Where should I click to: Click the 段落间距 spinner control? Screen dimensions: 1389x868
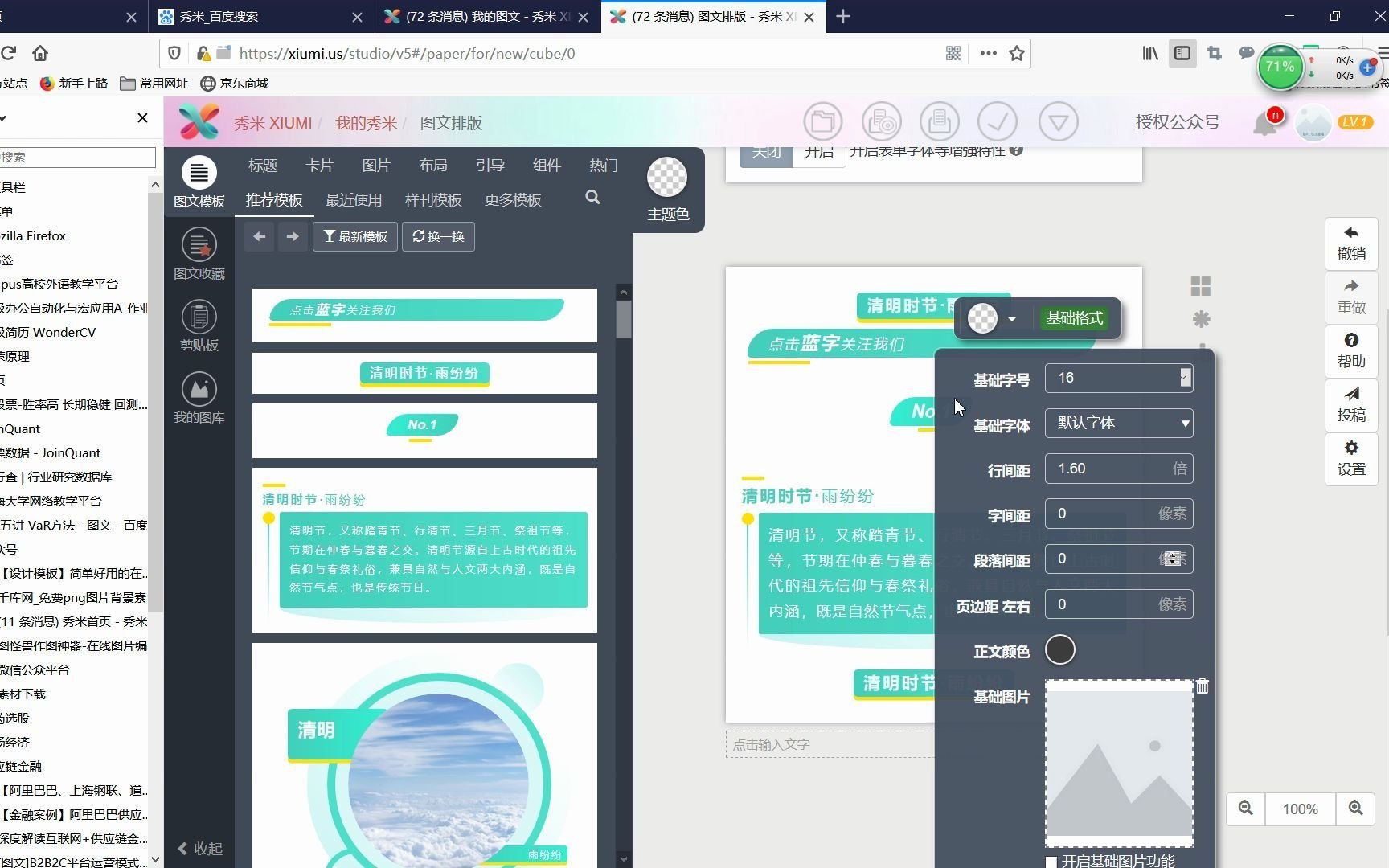pyautogui.click(x=1173, y=559)
